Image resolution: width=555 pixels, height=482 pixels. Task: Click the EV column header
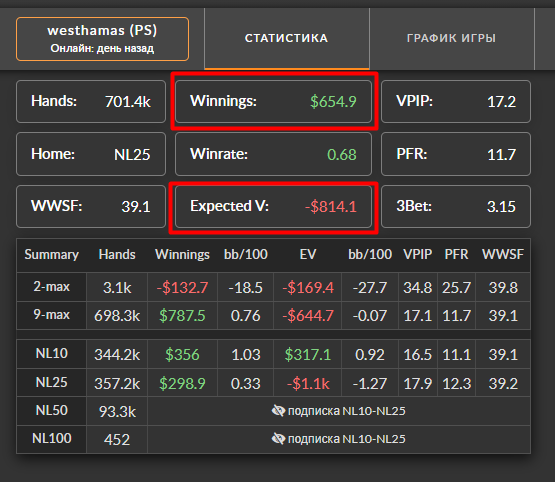tap(308, 254)
